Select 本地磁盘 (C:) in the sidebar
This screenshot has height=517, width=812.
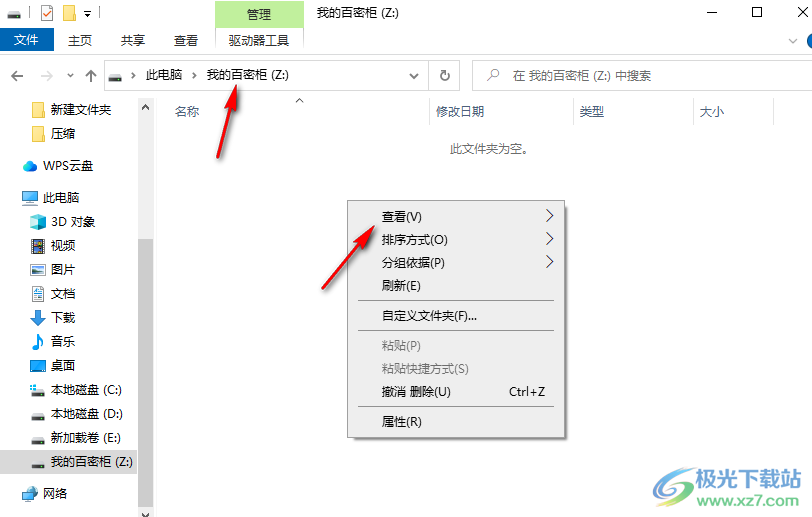tap(86, 390)
